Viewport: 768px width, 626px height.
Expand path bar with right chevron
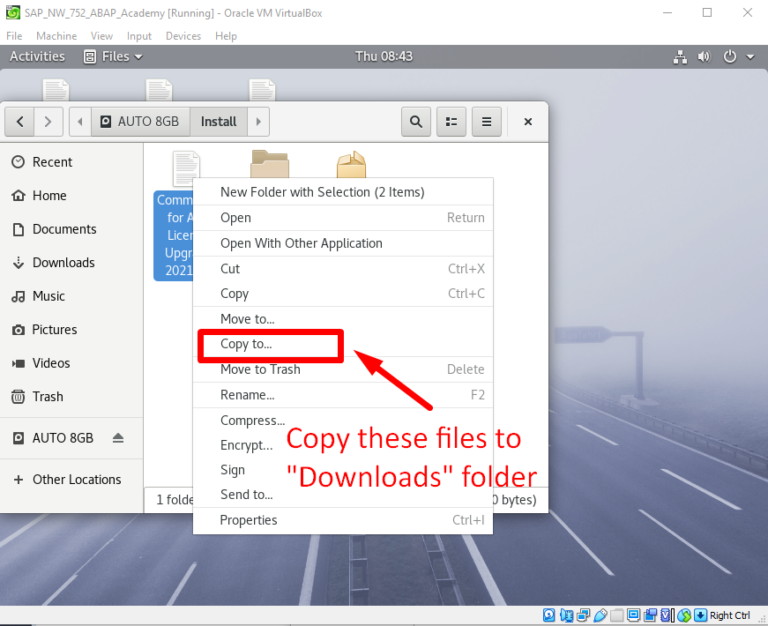pos(258,122)
